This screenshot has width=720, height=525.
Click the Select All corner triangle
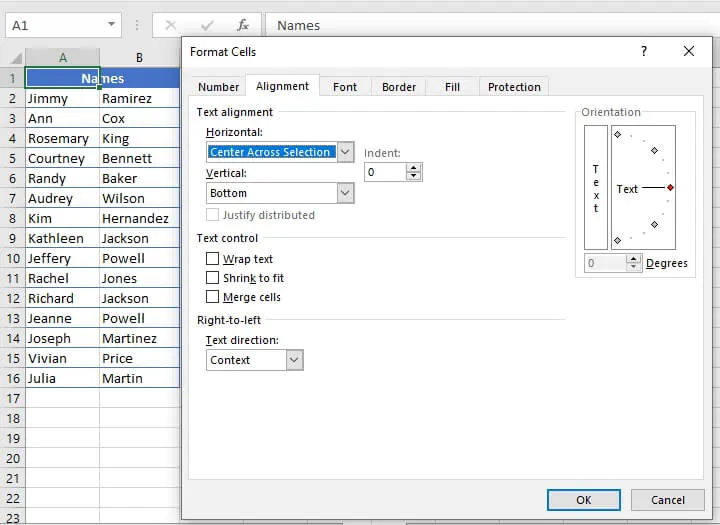[16, 58]
